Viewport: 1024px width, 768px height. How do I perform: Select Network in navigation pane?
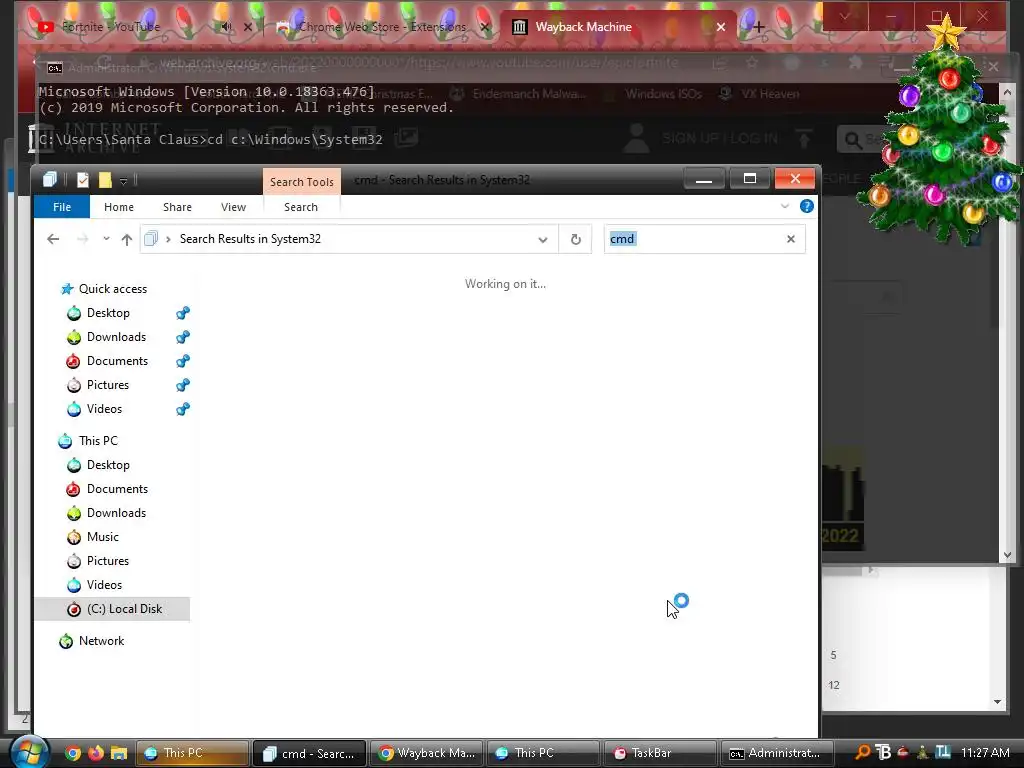tap(101, 641)
